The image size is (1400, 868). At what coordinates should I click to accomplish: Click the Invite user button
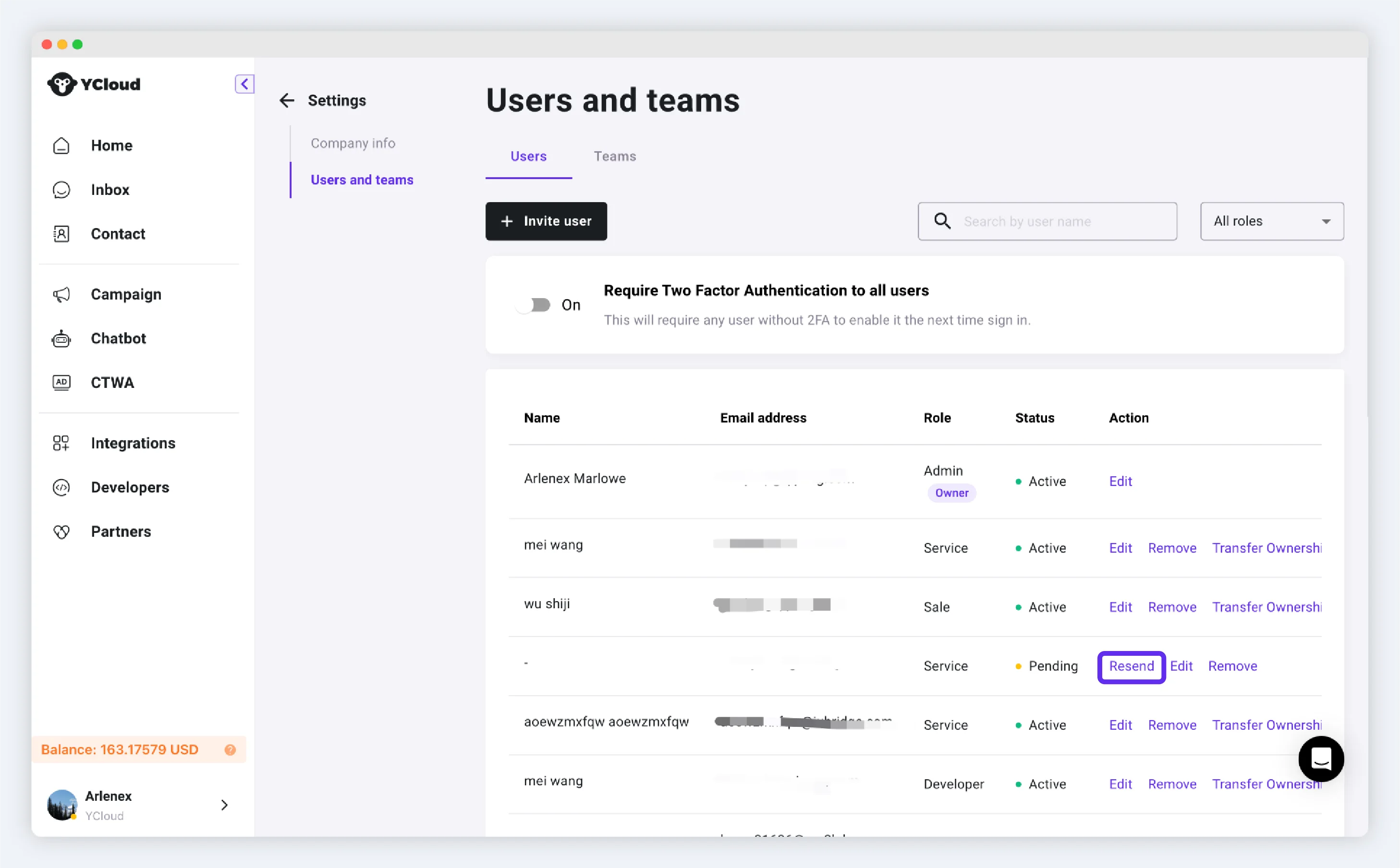coord(546,221)
